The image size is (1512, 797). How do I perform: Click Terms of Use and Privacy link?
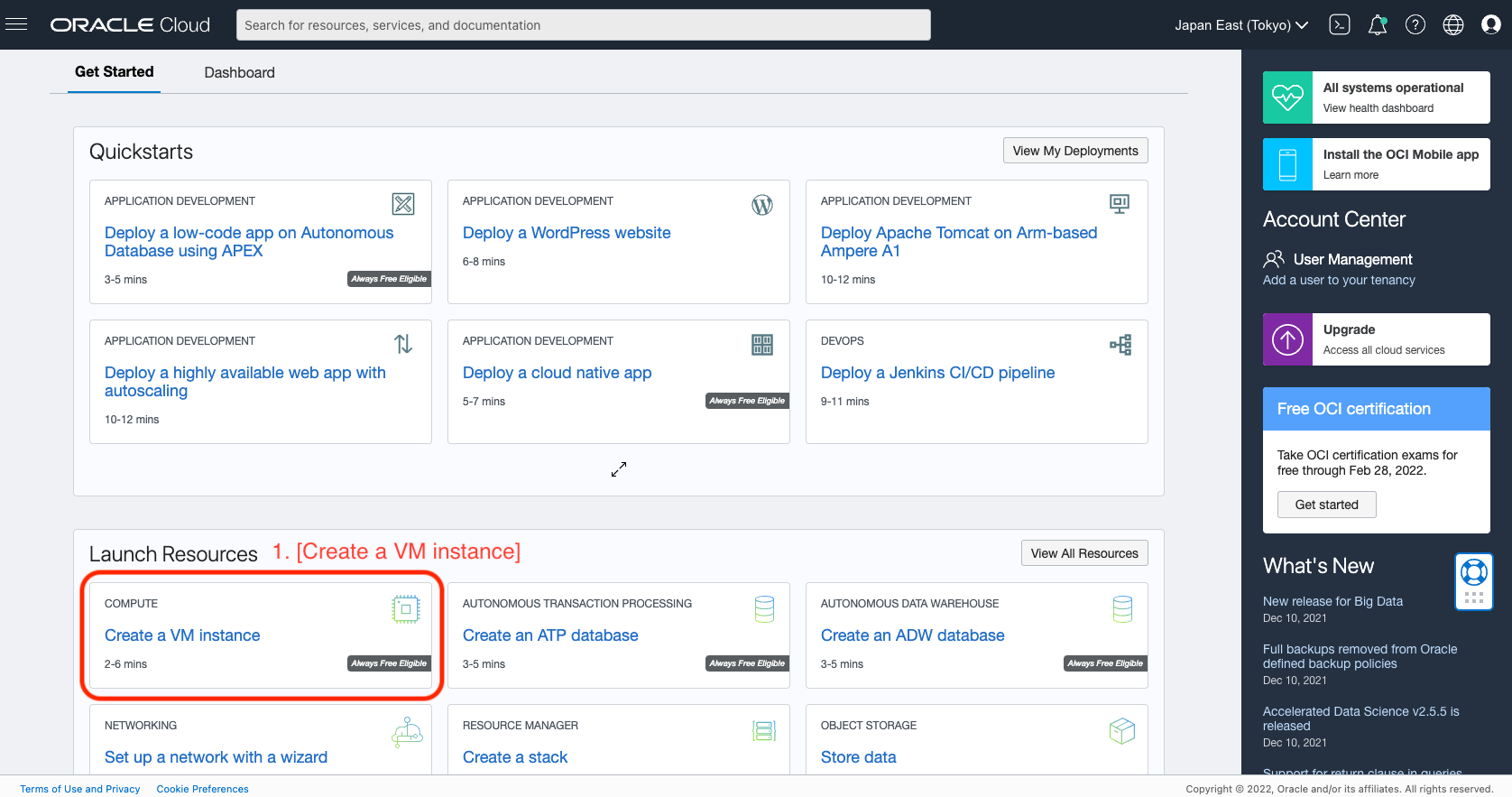click(x=80, y=789)
